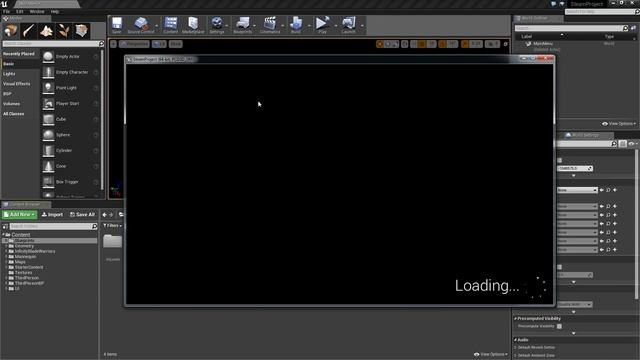Open World Outliner View Options
Viewport: 640px width, 360px height.
click(619, 124)
